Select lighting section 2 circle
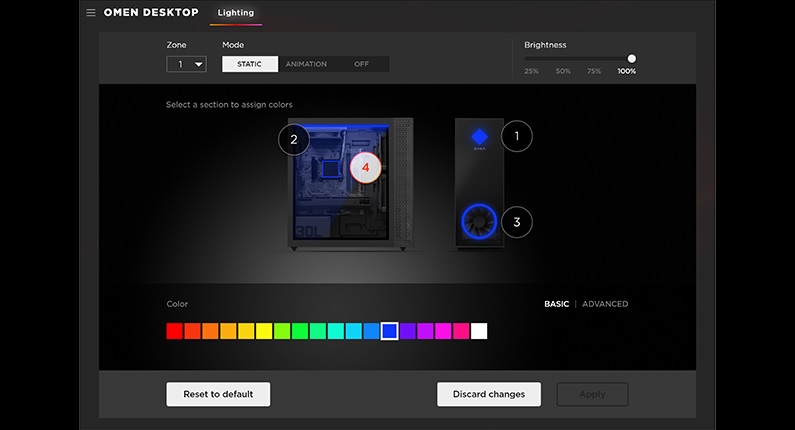795x430 pixels. pyautogui.click(x=294, y=139)
